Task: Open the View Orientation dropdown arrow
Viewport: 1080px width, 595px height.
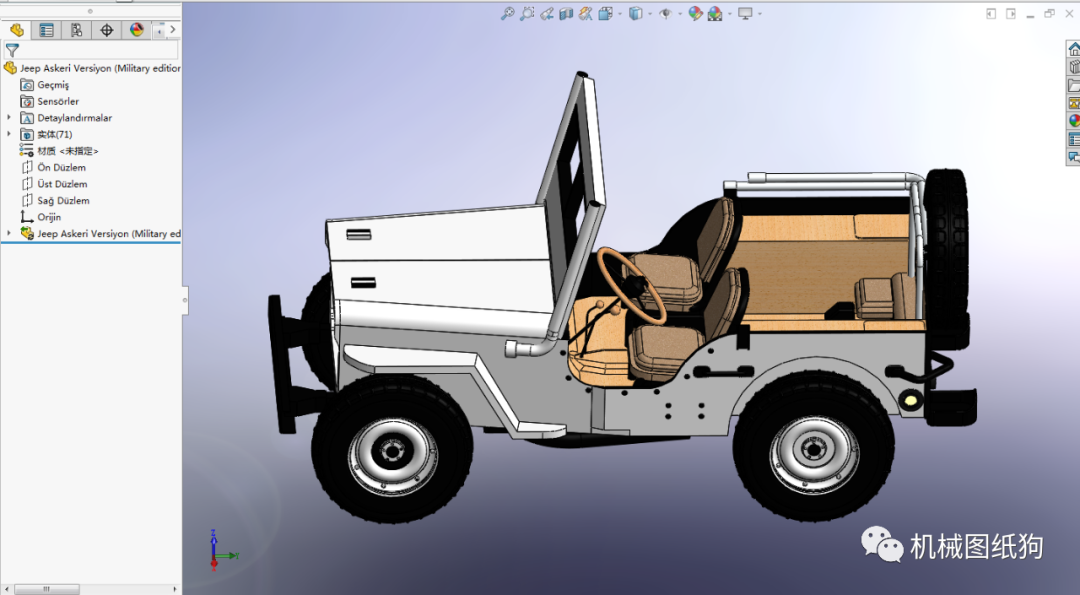Action: coord(620,14)
